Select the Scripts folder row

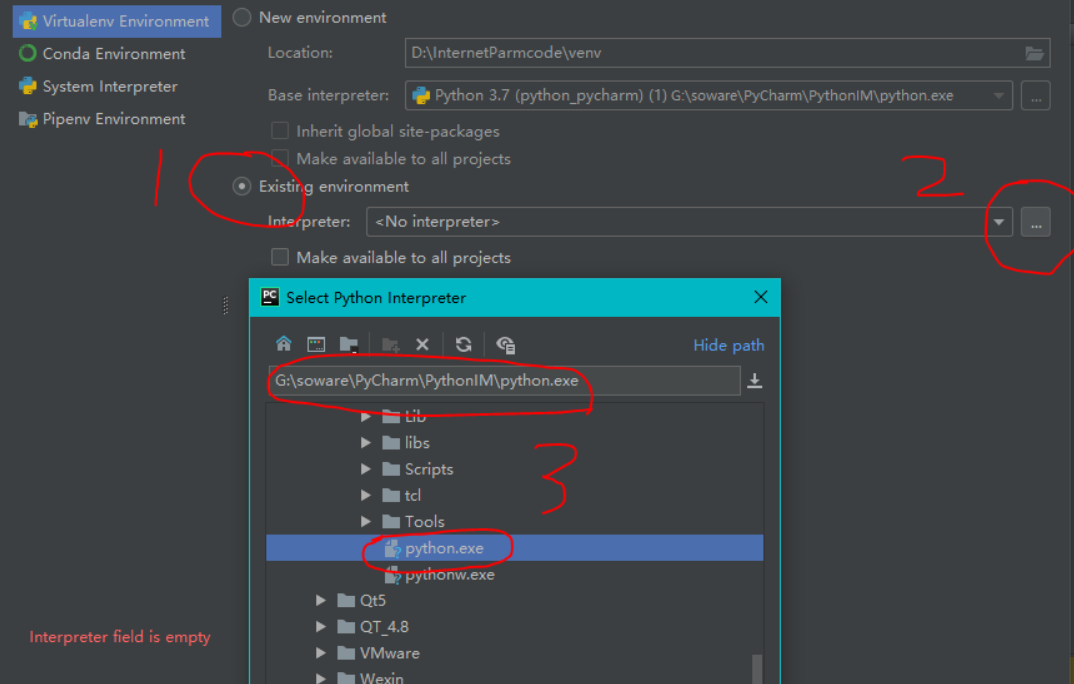click(514, 469)
